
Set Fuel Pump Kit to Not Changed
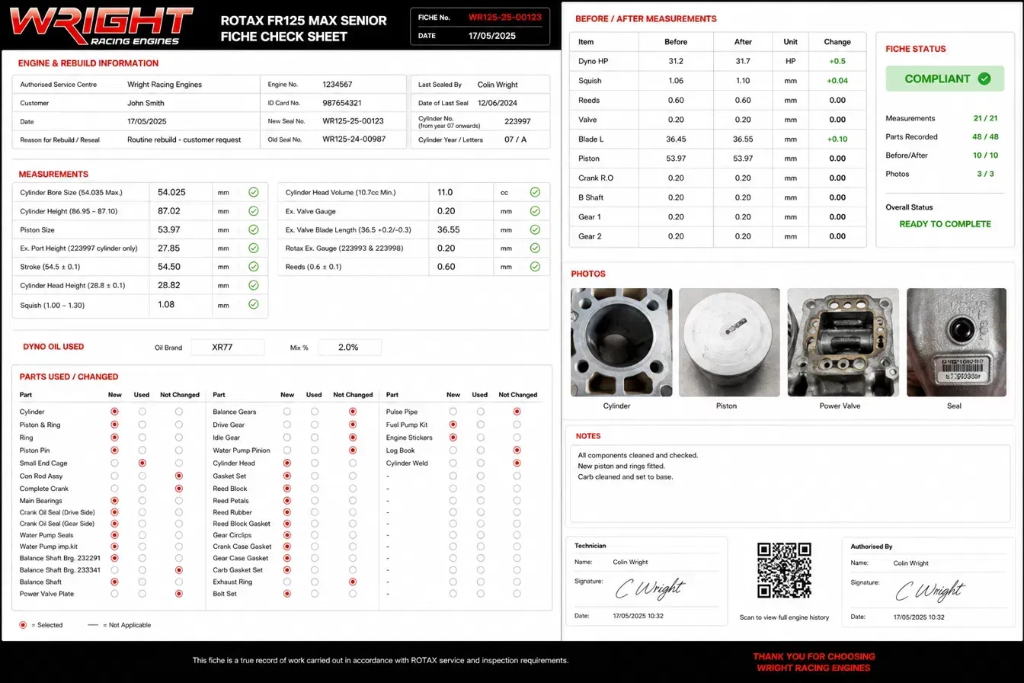coord(517,424)
